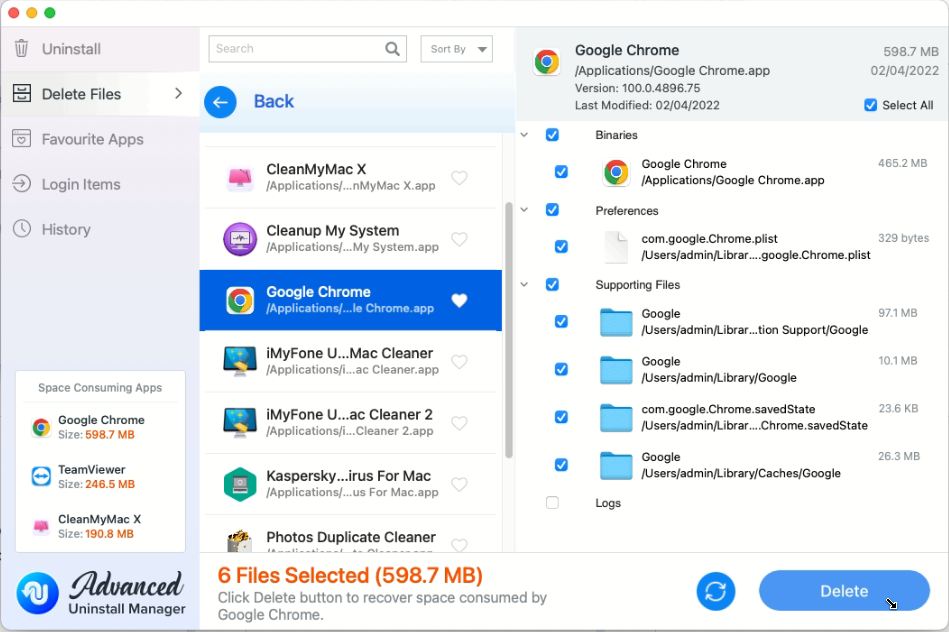The image size is (949, 632).
Task: Collapse the Supporting Files section
Action: pos(524,284)
